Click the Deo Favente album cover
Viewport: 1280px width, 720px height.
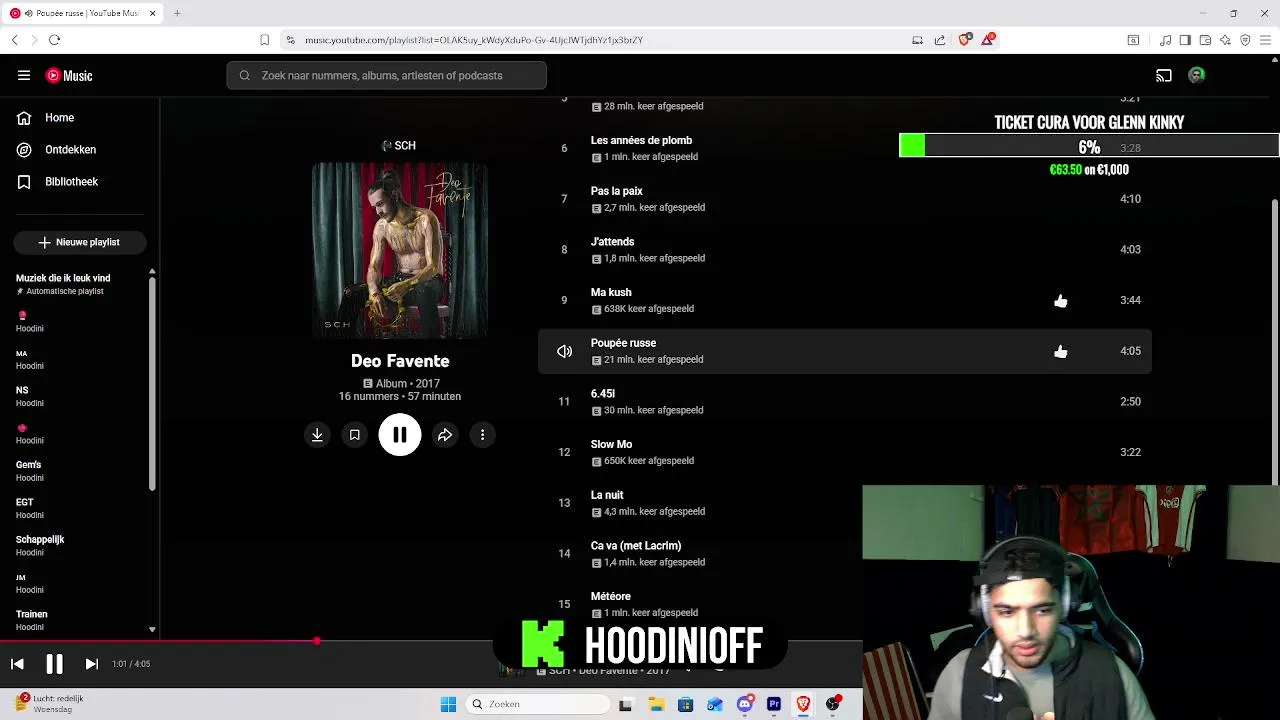coord(400,250)
